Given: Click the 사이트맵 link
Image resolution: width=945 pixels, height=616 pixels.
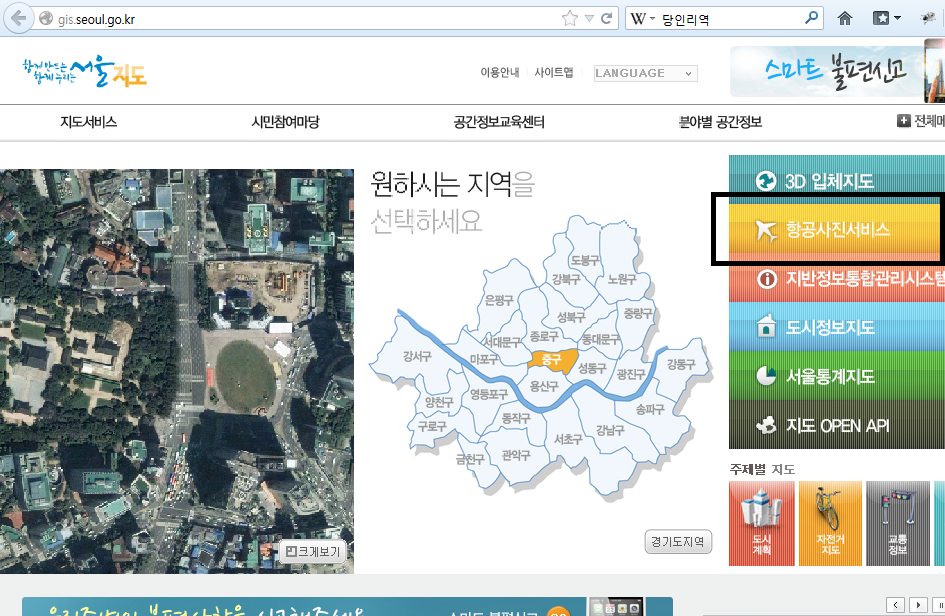Looking at the screenshot, I should click(x=554, y=73).
